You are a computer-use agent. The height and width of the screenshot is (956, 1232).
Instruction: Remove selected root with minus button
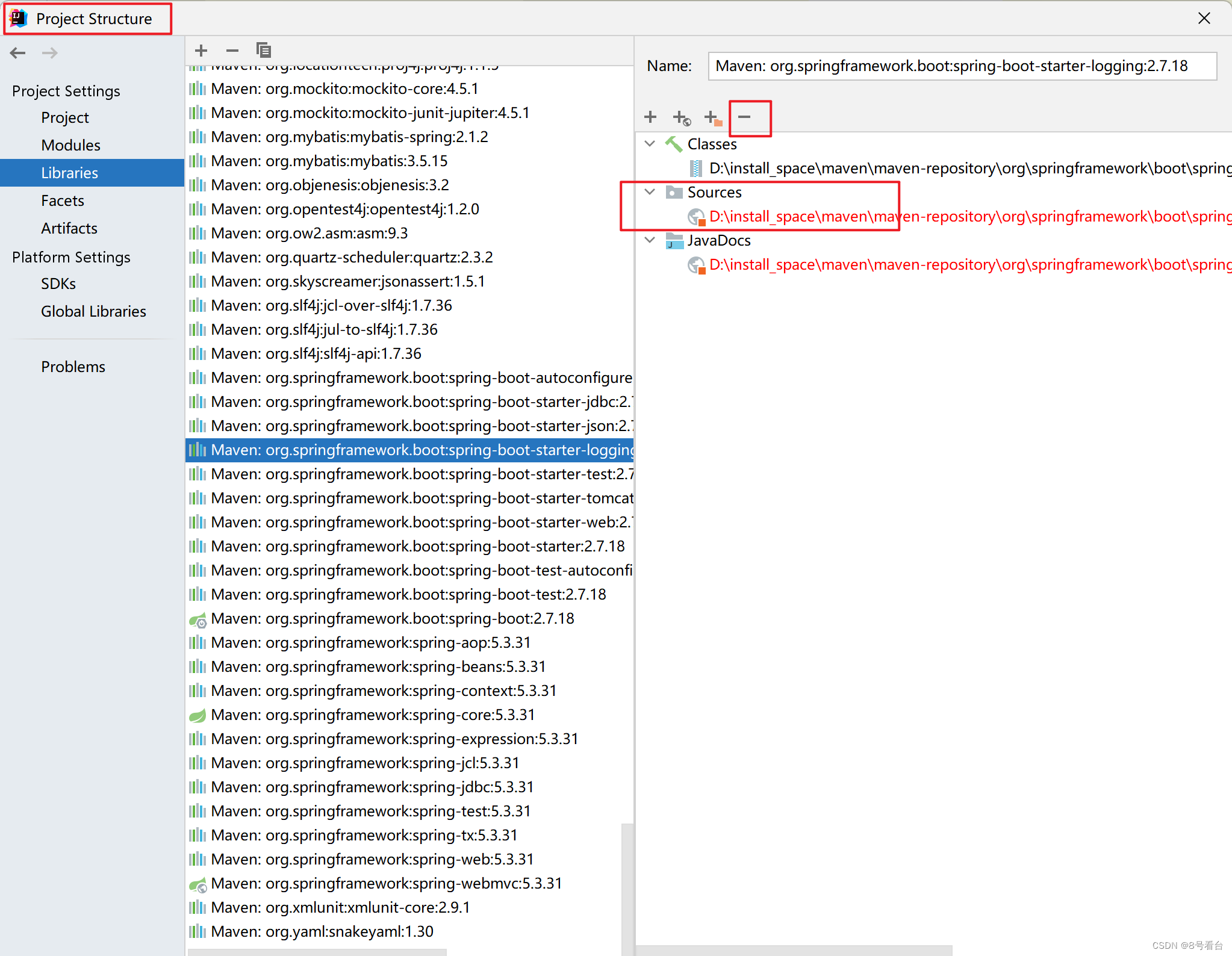click(745, 117)
